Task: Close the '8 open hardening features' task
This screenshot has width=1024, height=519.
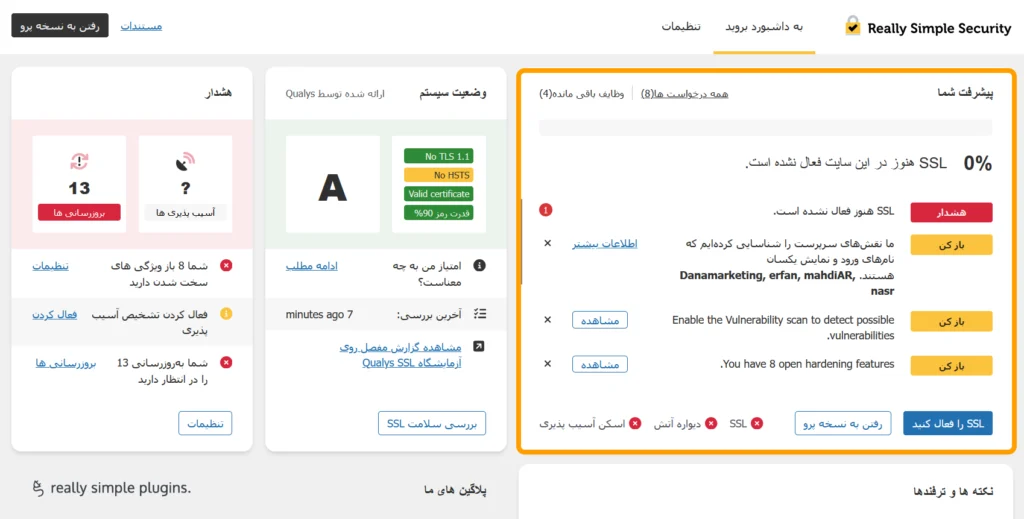Action: 547,364
